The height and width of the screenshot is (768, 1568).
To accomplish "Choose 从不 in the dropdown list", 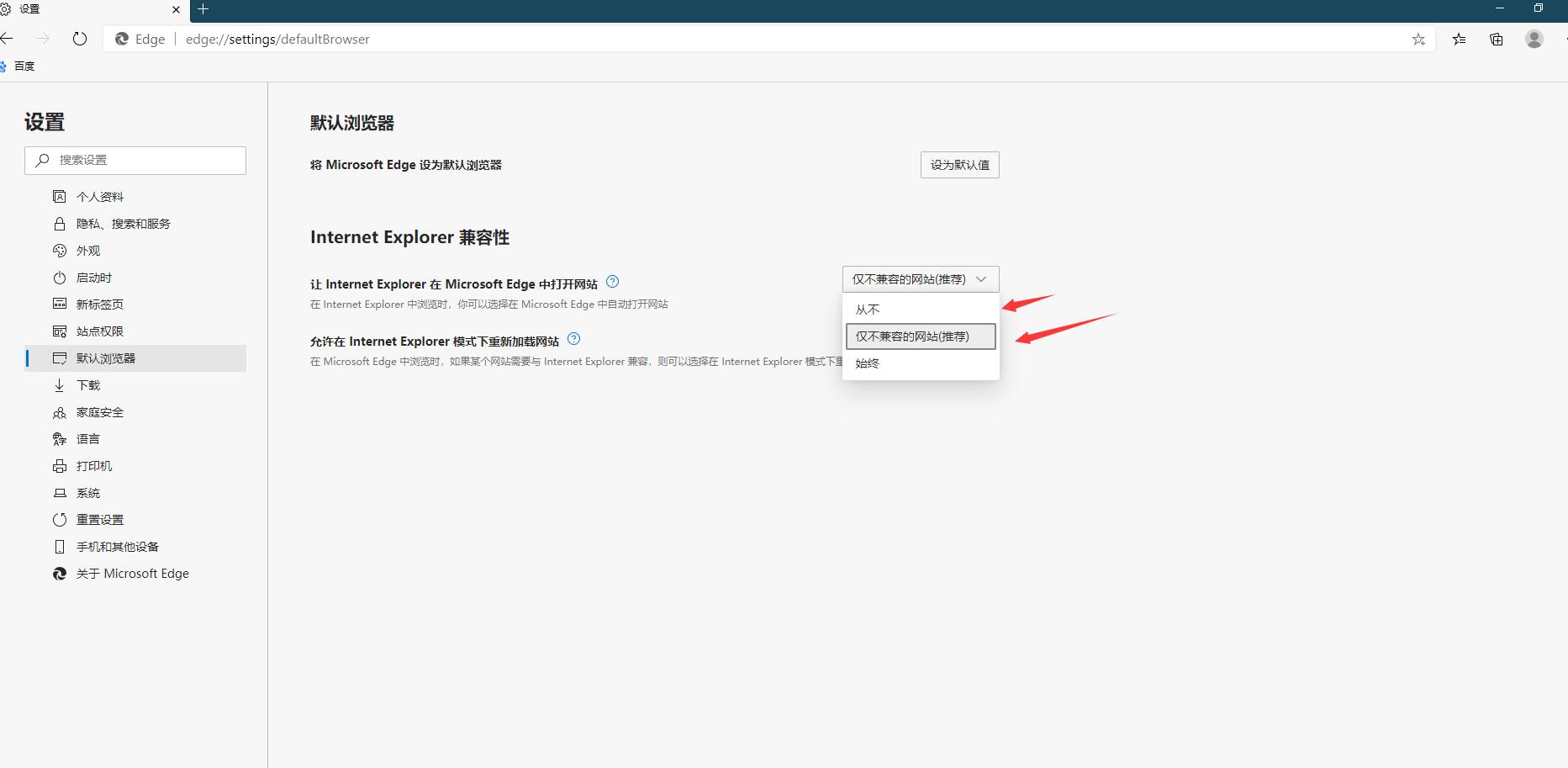I will (921, 310).
